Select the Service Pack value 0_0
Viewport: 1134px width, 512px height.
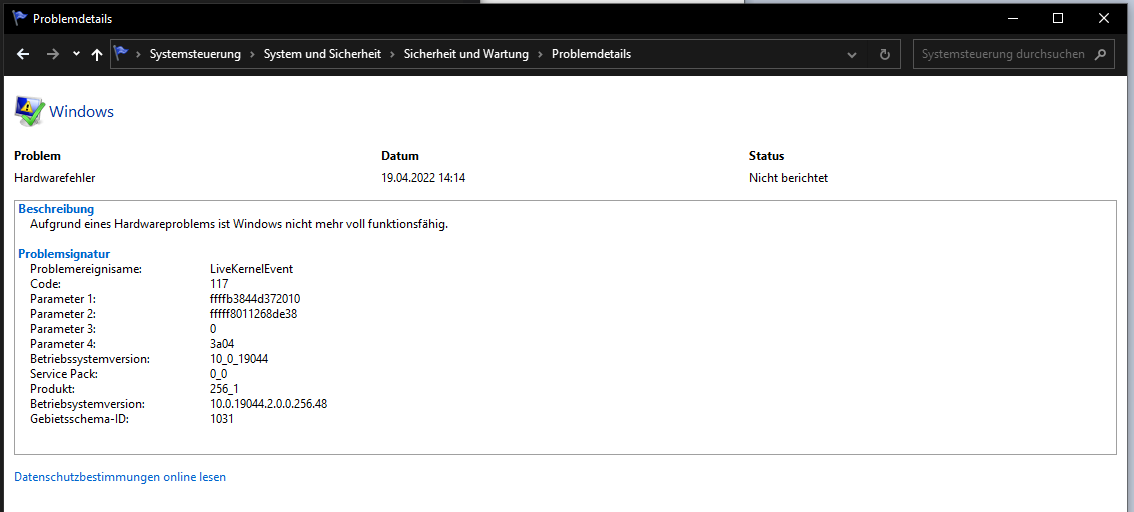[218, 374]
